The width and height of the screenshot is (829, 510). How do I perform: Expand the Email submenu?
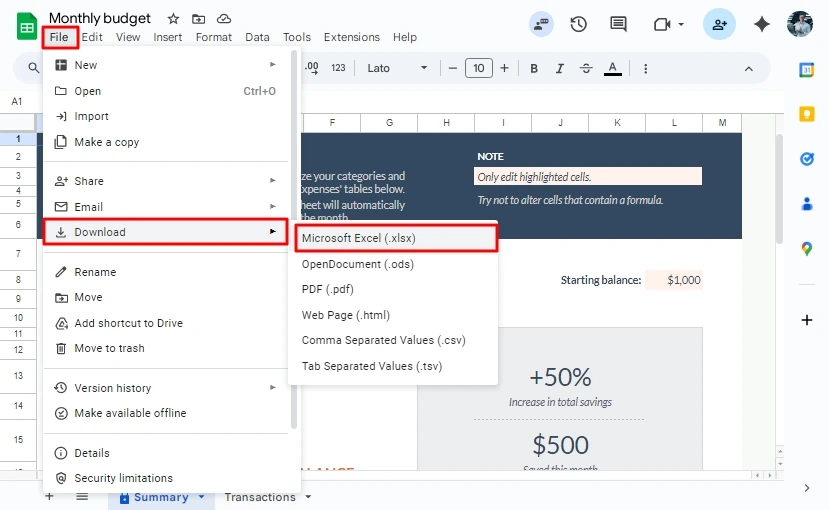[x=166, y=207]
